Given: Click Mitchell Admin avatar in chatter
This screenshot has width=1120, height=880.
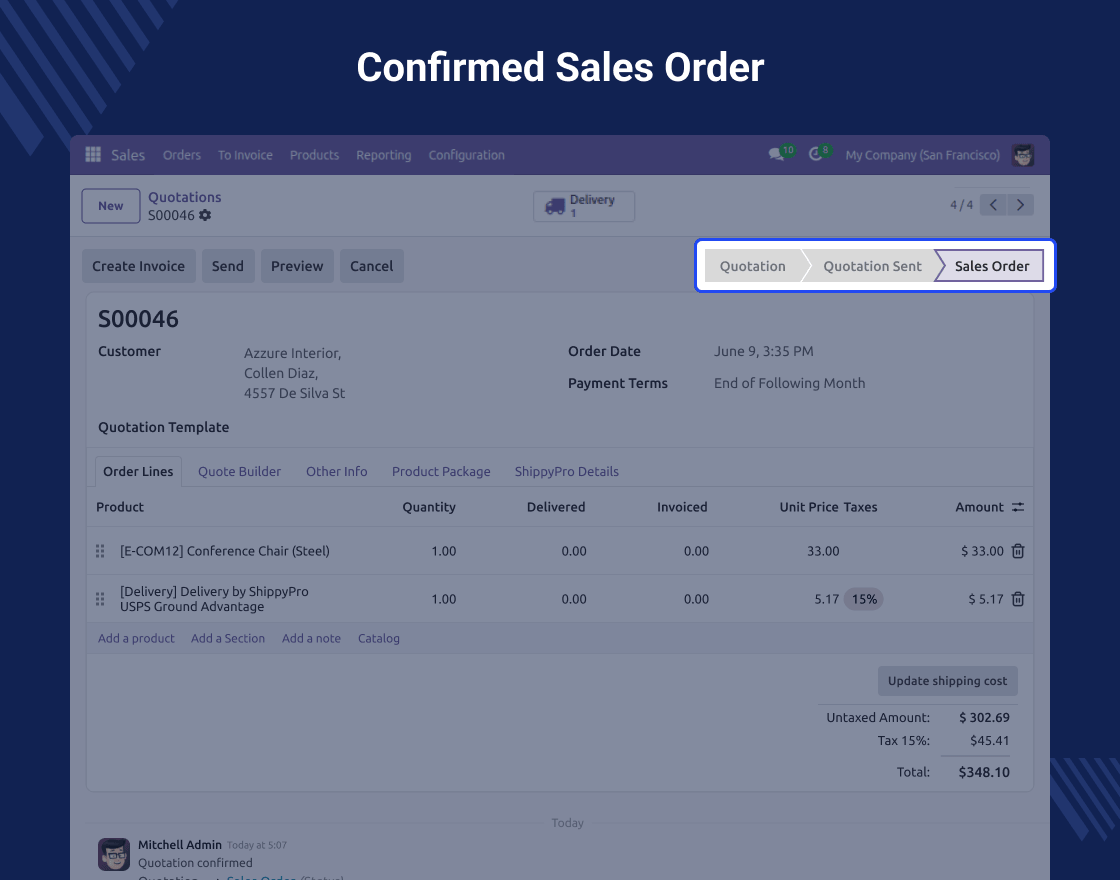Looking at the screenshot, I should [114, 854].
